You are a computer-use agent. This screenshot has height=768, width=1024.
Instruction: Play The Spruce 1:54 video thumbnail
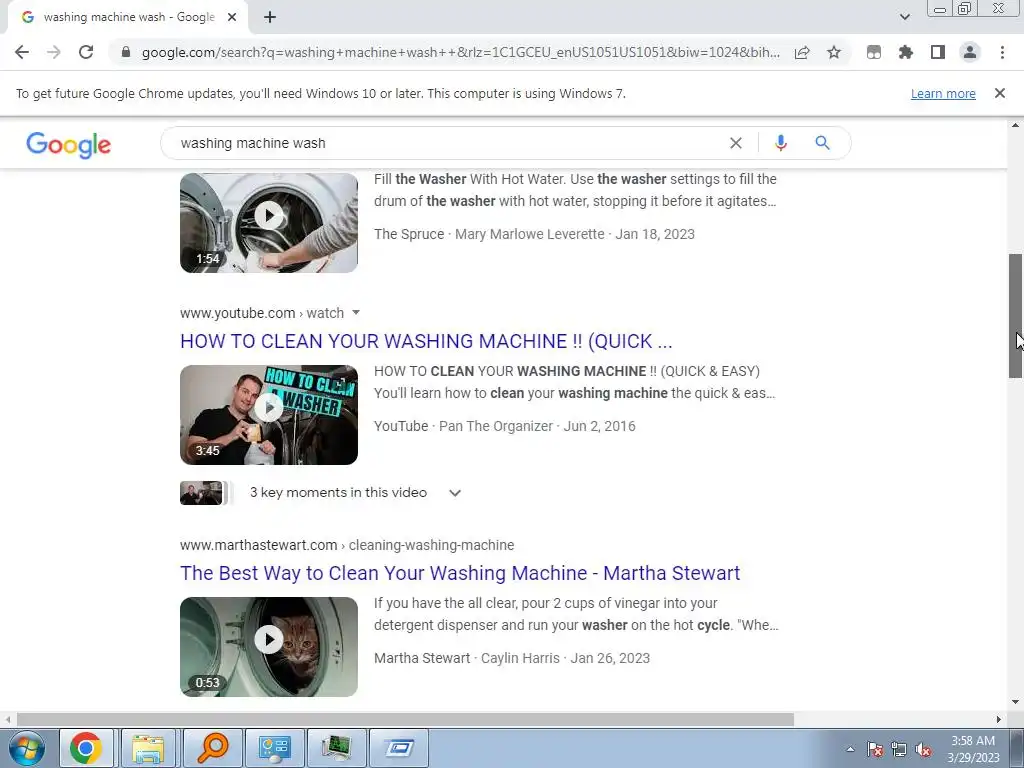(x=269, y=223)
